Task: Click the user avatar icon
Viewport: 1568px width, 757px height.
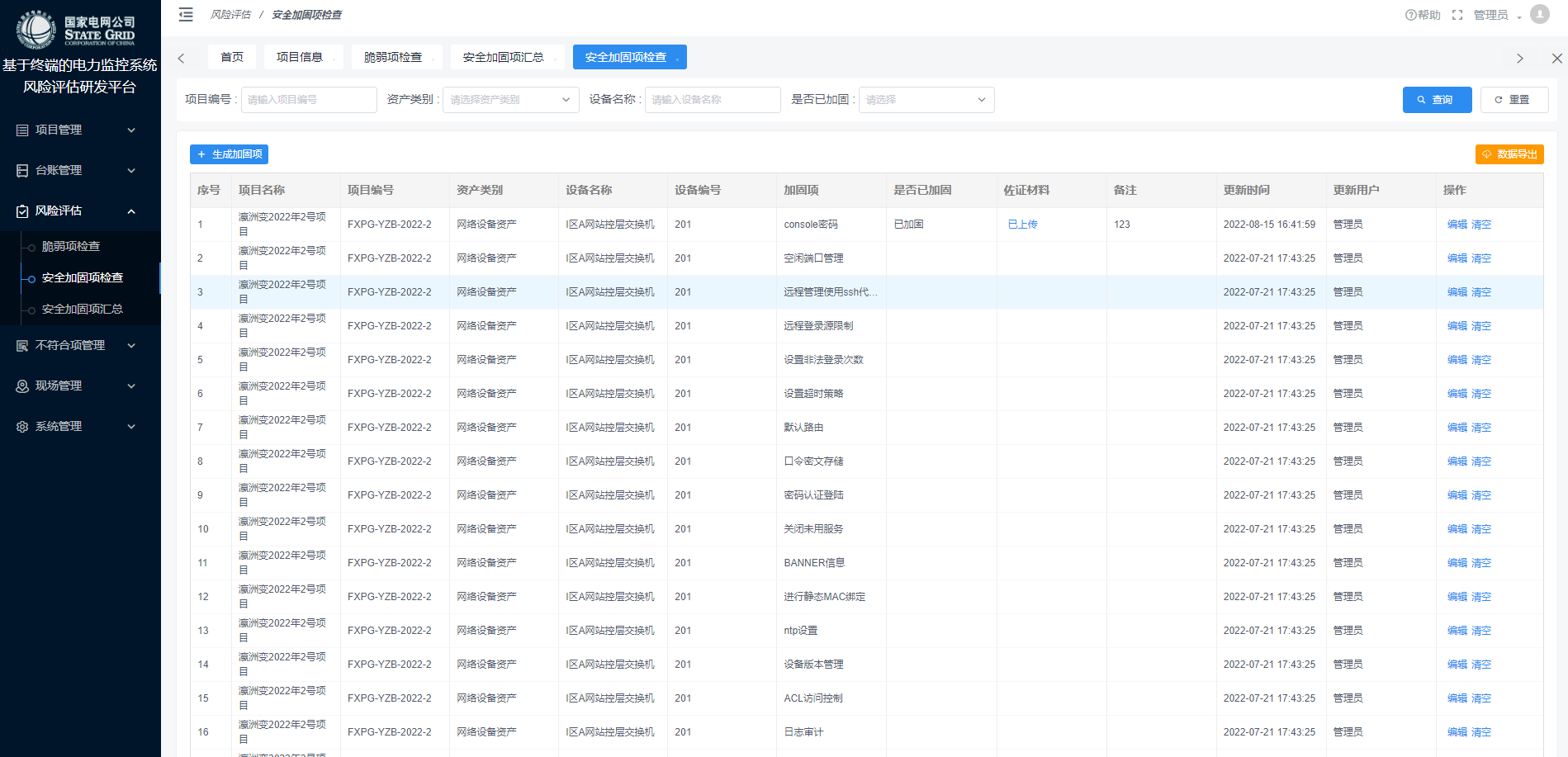Action: point(1540,14)
